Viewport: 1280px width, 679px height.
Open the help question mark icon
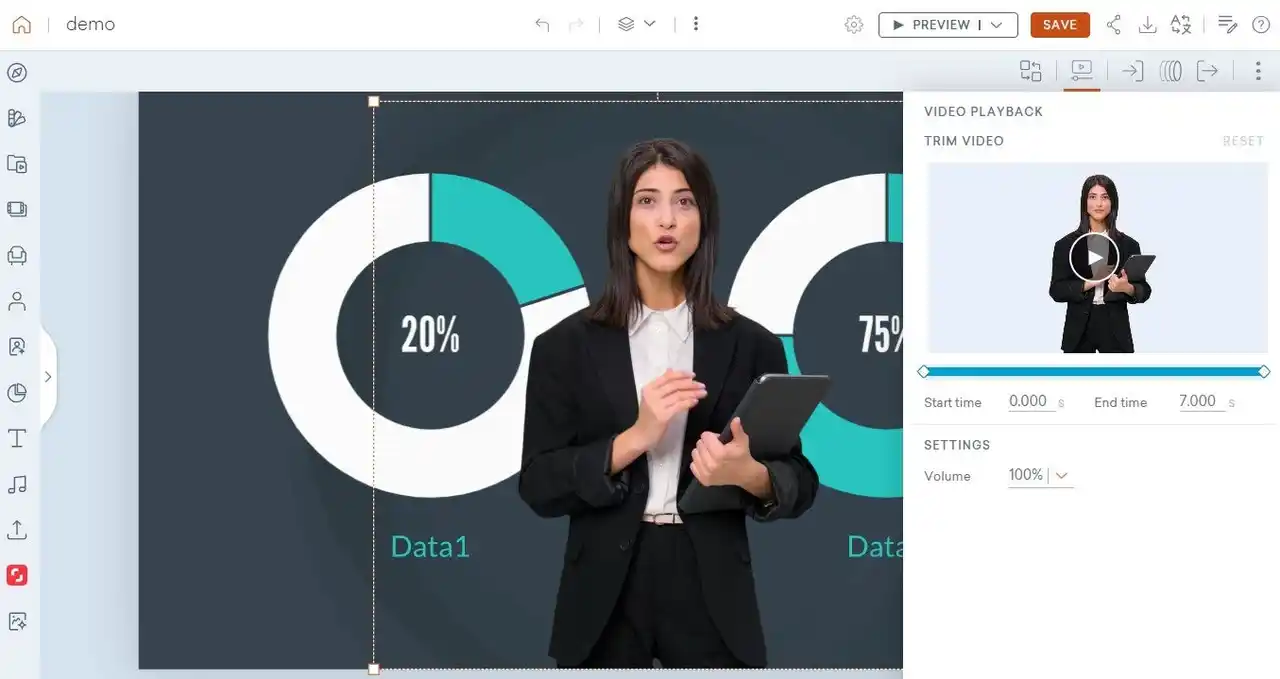coord(1261,25)
